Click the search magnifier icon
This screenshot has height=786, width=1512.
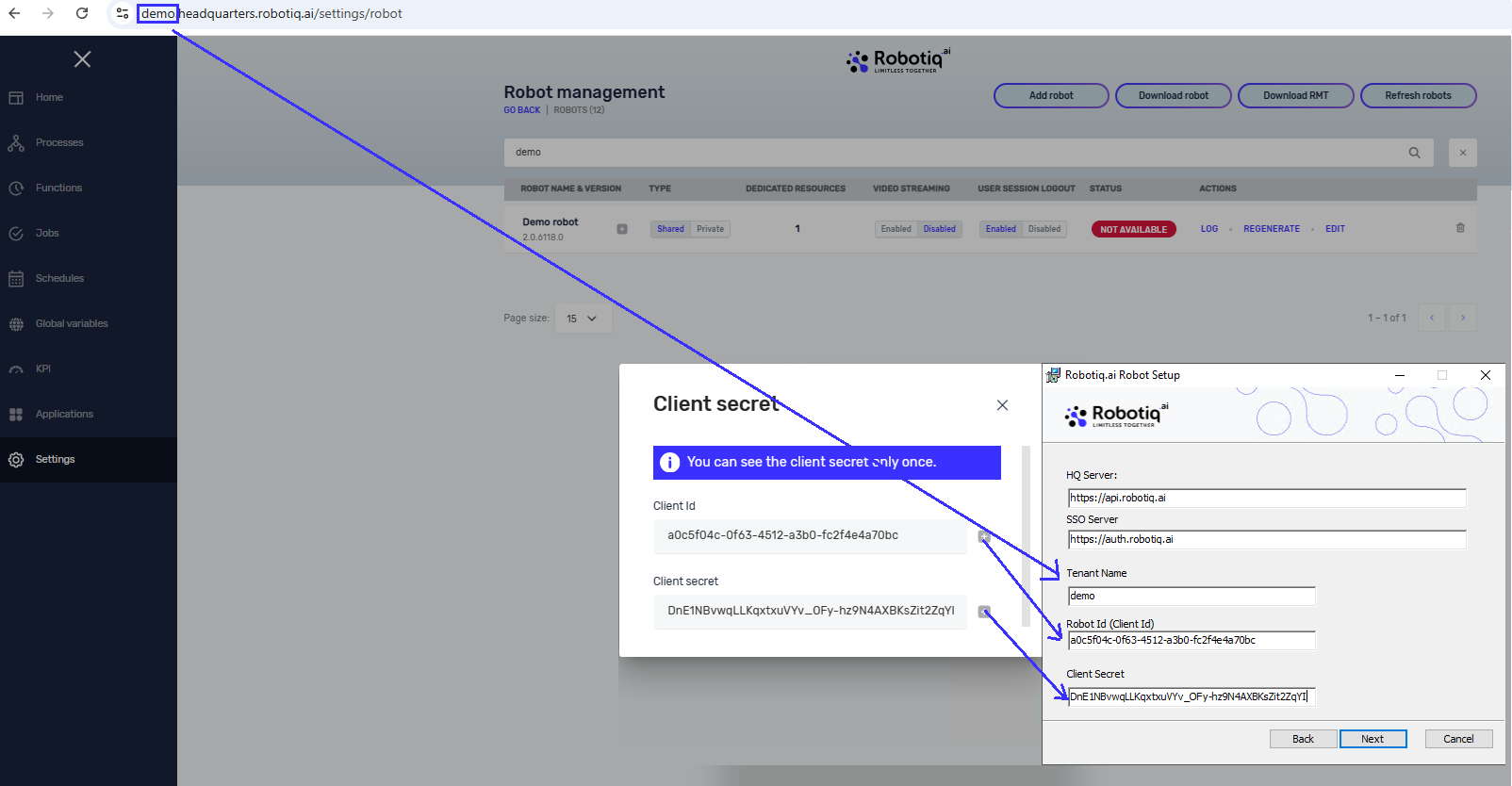1415,153
